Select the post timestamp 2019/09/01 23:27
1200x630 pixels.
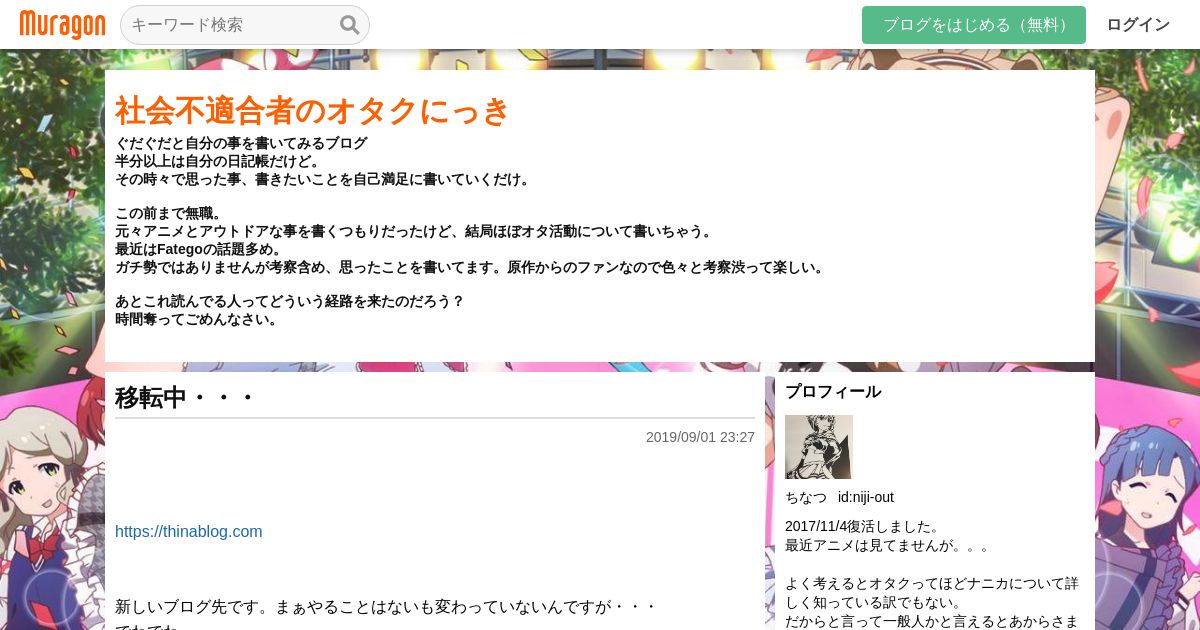pyautogui.click(x=700, y=437)
